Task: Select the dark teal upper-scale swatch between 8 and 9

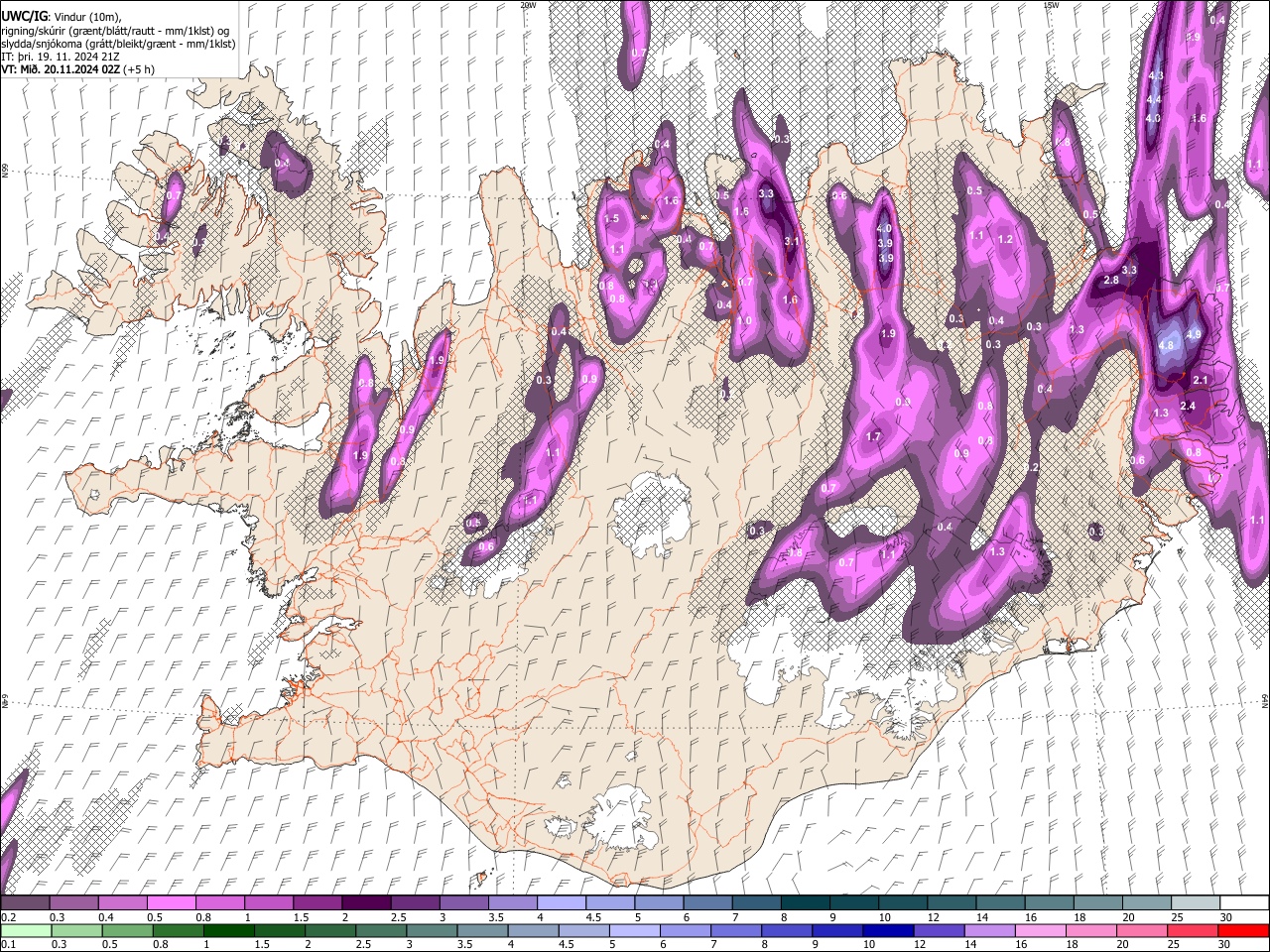Action: pyautogui.click(x=805, y=903)
